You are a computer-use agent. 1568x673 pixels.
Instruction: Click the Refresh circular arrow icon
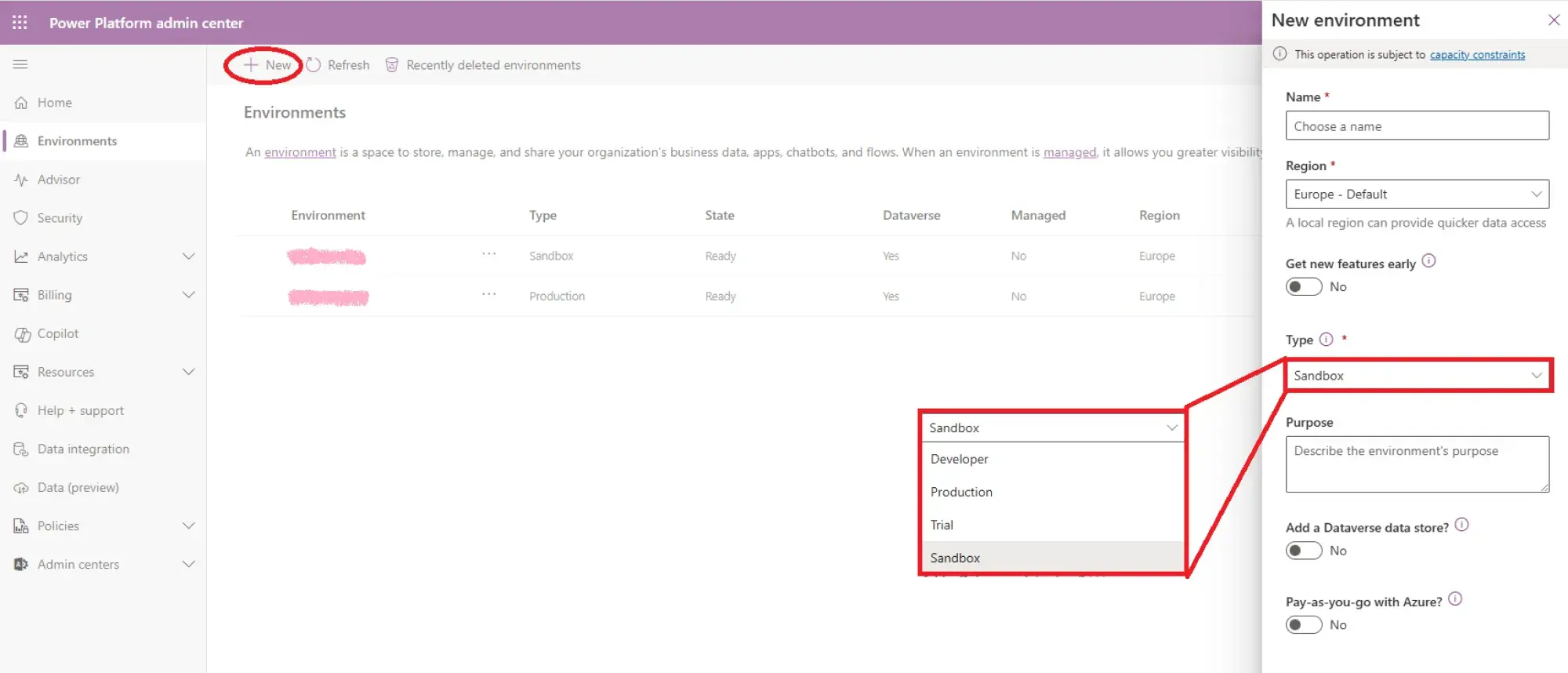click(x=314, y=65)
